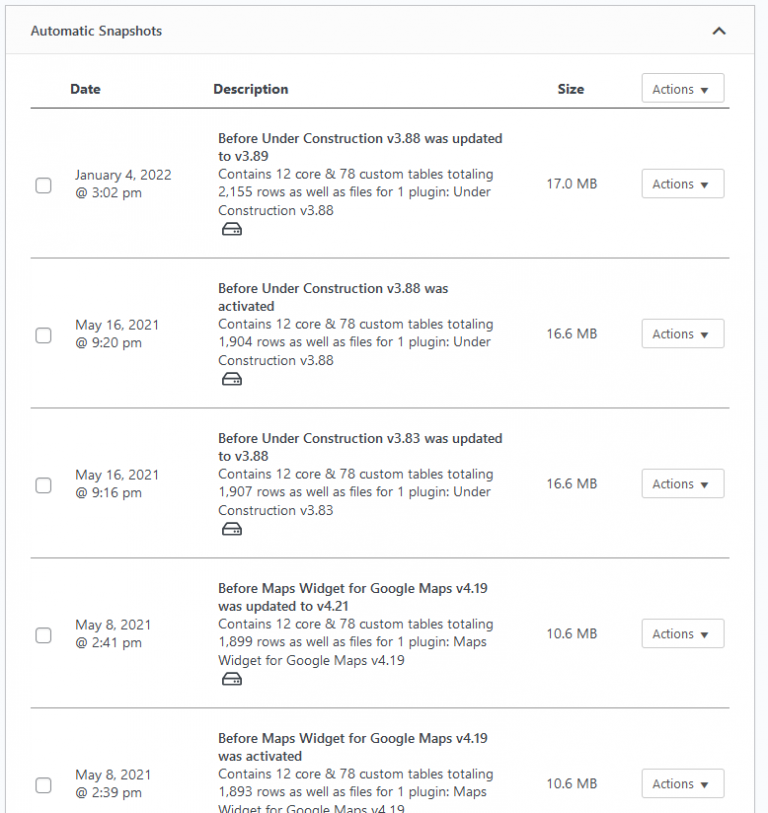Click storage icon under May 16 9:20 pm snapshot

point(232,380)
